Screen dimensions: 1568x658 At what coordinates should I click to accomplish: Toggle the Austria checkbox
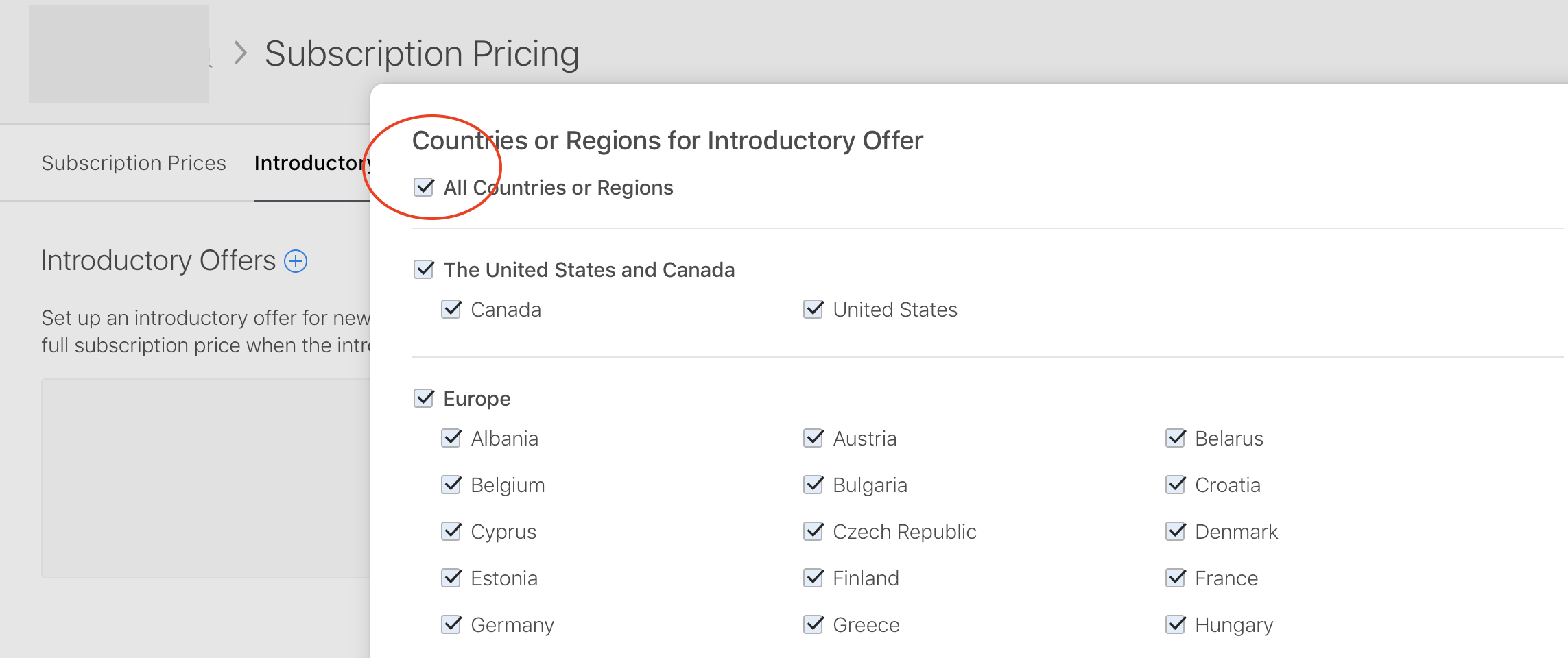point(813,438)
